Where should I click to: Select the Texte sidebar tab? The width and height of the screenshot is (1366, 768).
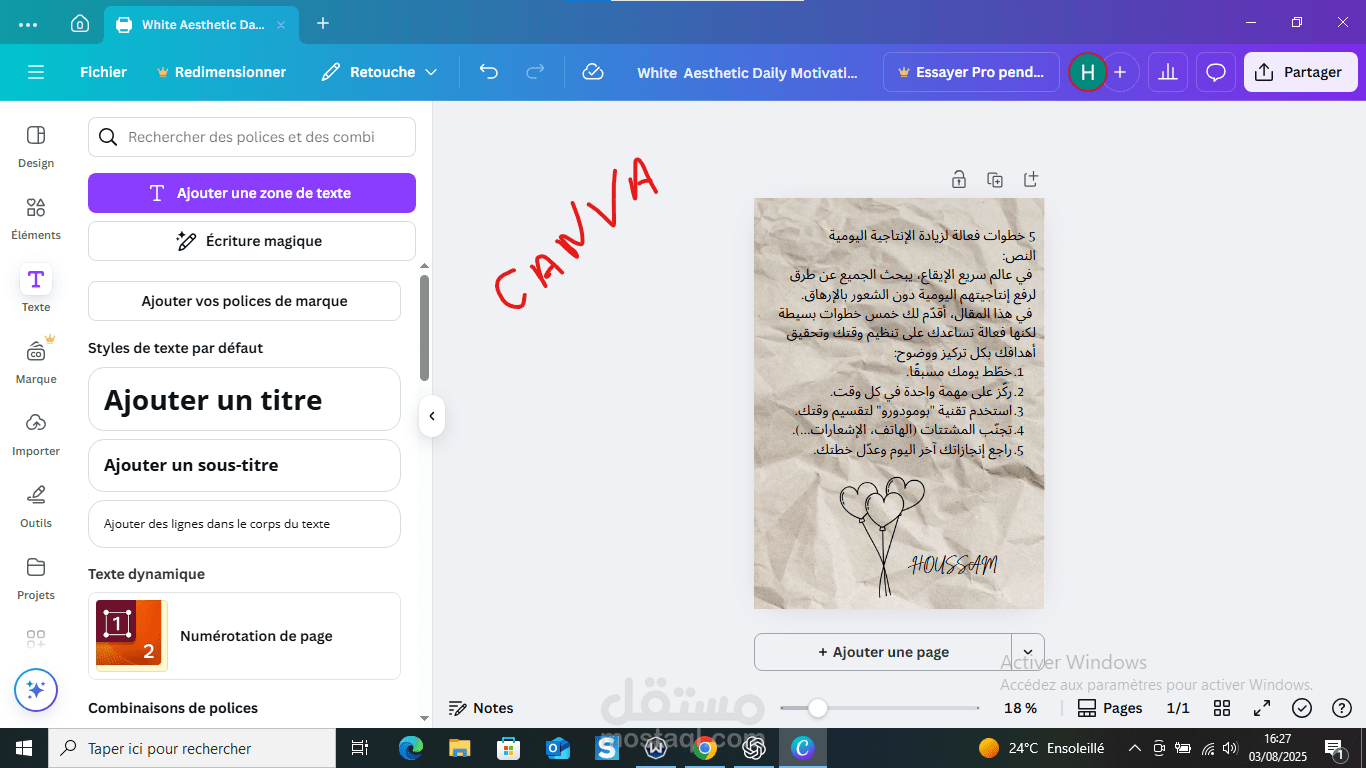(36, 290)
